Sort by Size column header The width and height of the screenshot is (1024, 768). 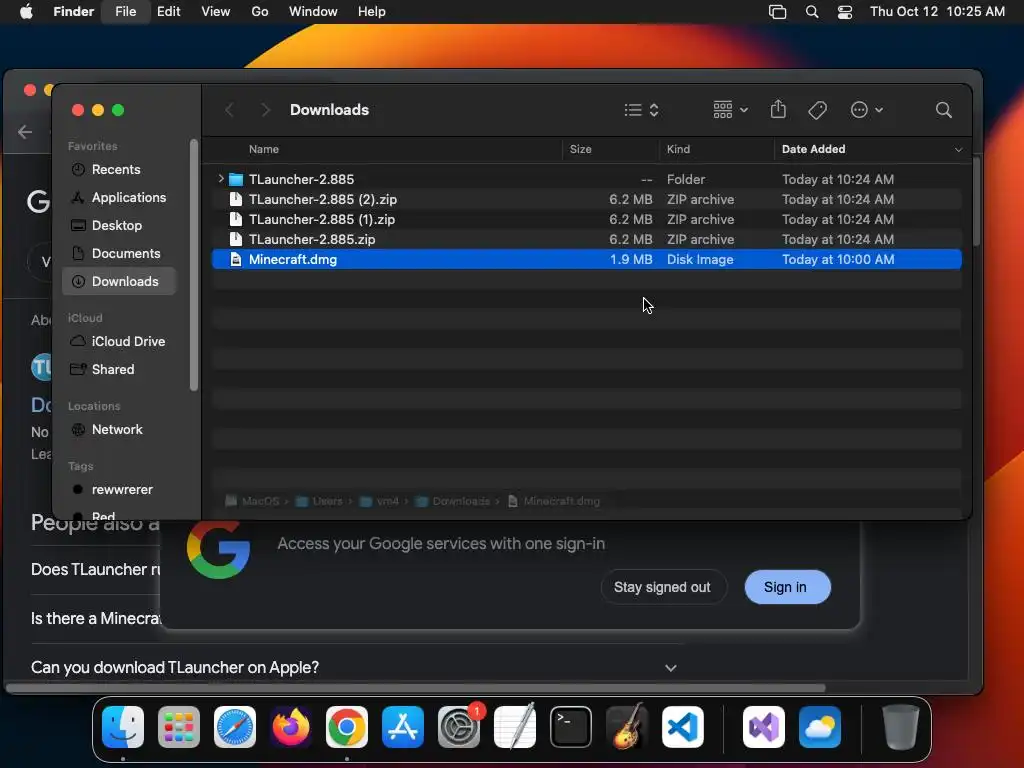click(581, 149)
